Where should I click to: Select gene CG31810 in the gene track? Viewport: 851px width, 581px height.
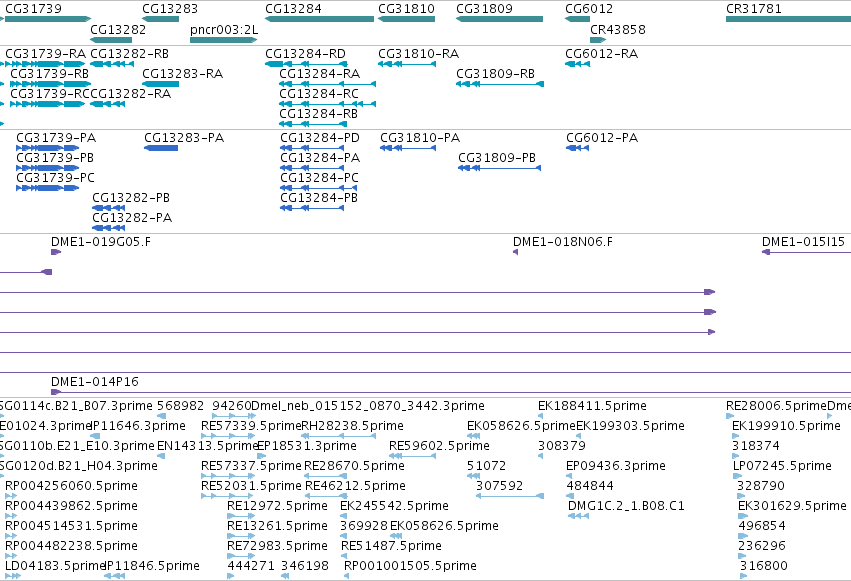(406, 19)
